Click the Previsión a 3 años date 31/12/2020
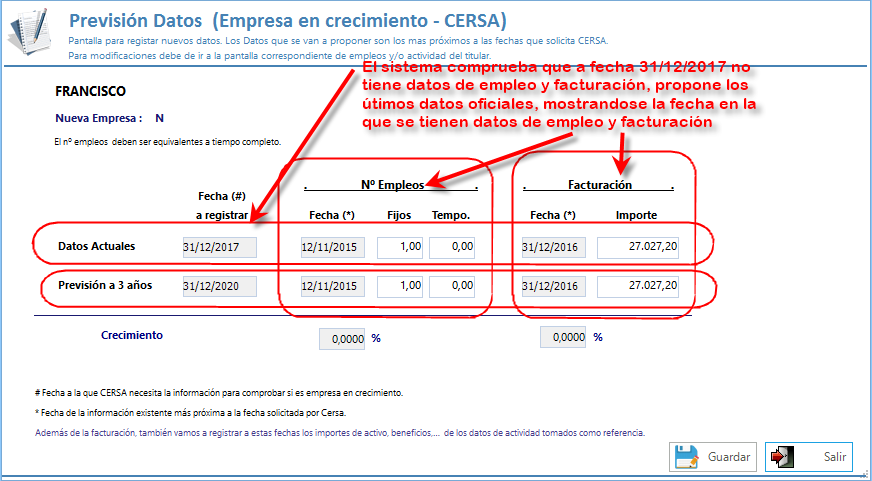 (220, 286)
